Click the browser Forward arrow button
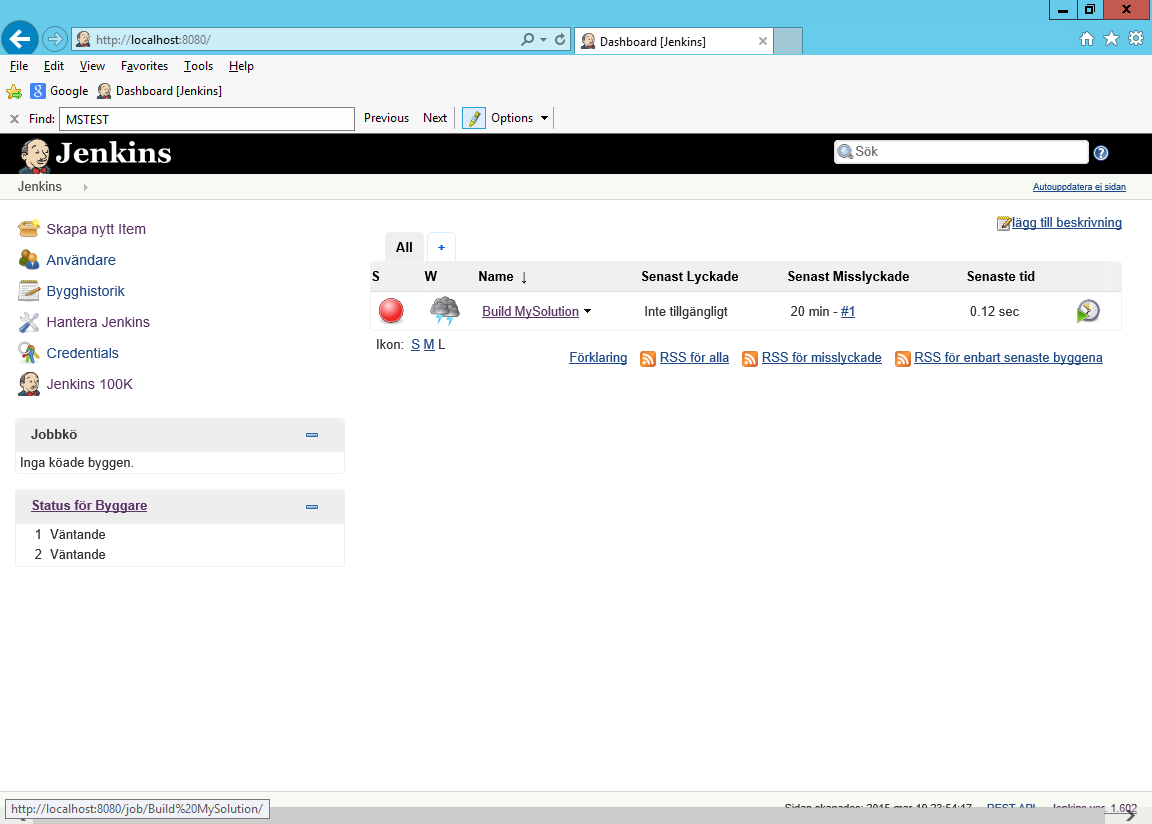Screen dimensions: 1152x824 tap(54, 39)
